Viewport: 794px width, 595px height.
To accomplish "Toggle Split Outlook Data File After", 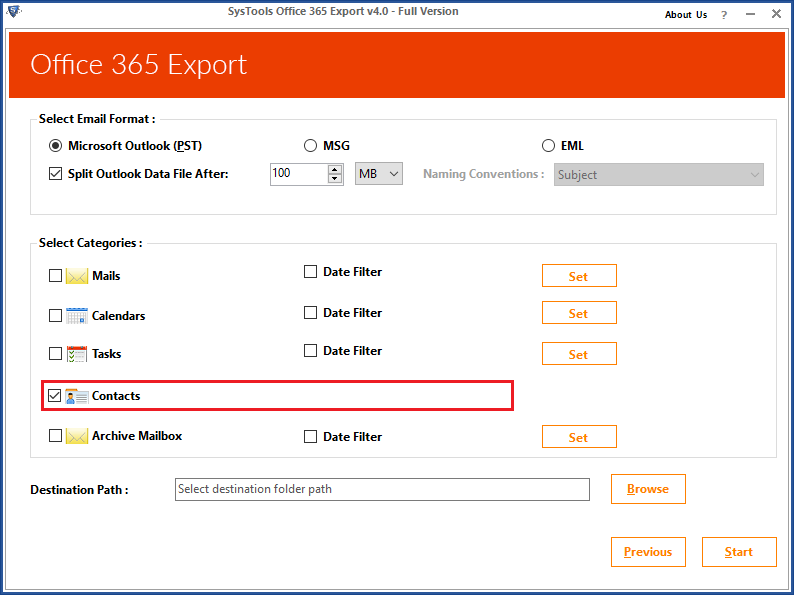I will (x=55, y=174).
